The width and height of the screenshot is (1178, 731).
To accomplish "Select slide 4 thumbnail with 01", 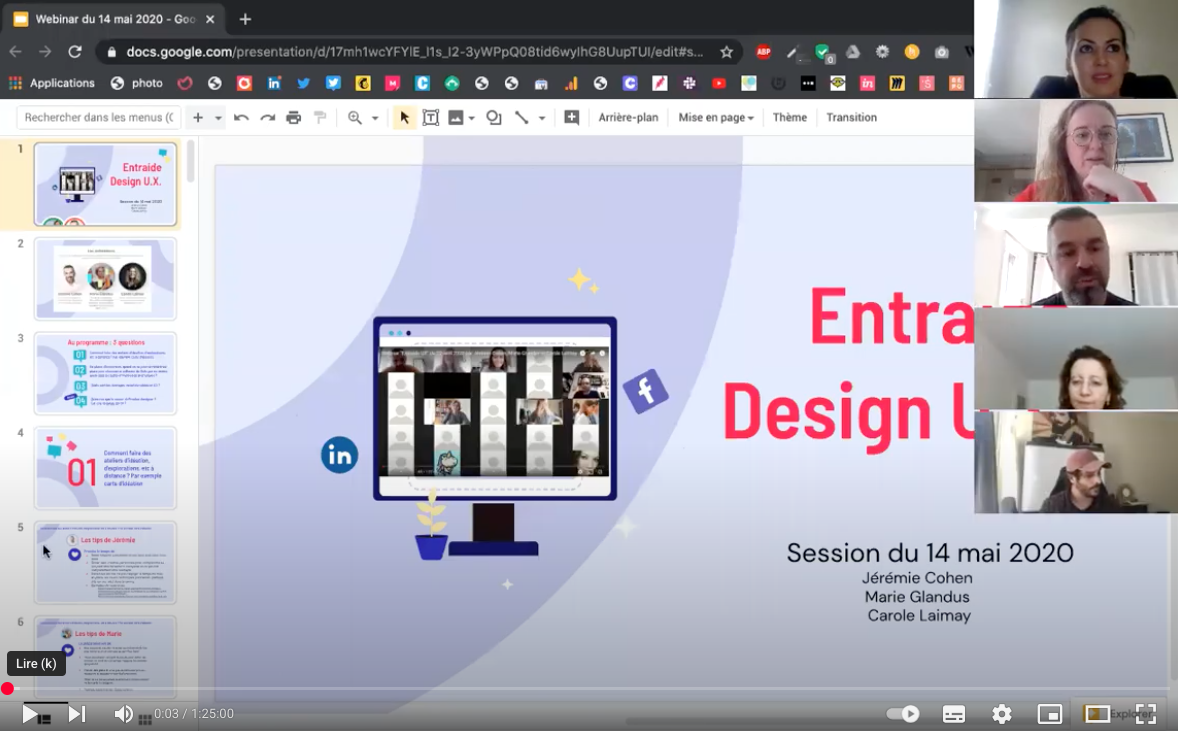I will pos(105,468).
